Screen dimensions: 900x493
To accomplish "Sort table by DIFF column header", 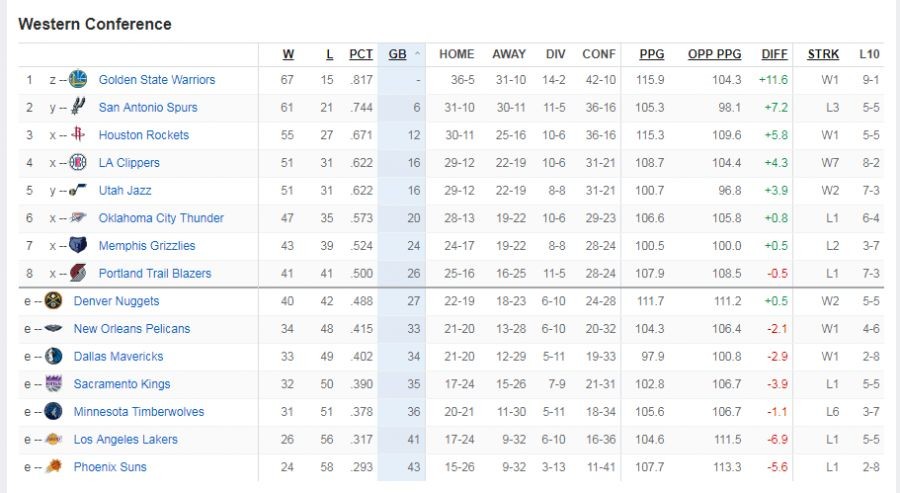I will [774, 54].
